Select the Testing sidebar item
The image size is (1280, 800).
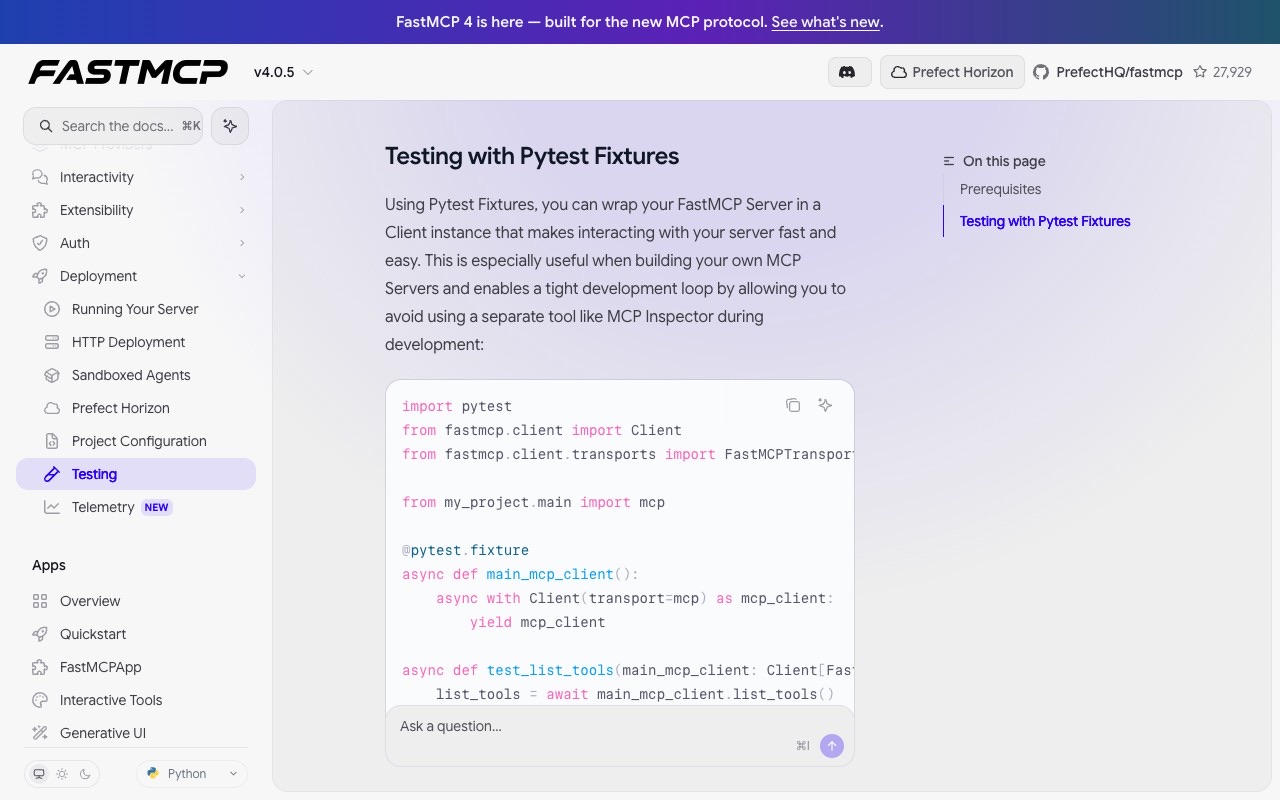pos(136,474)
